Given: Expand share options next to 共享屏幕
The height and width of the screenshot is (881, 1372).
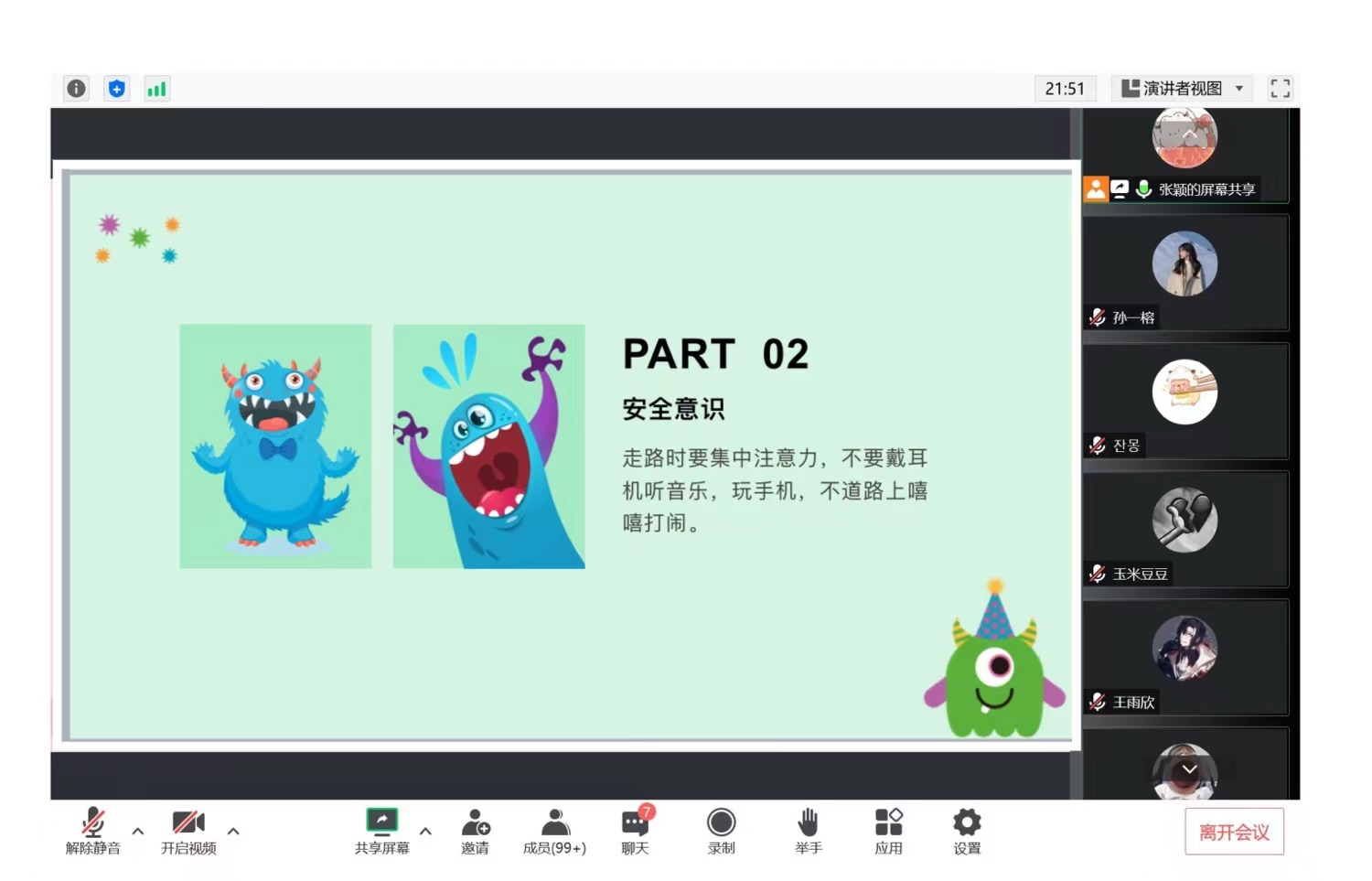Looking at the screenshot, I should pyautogui.click(x=425, y=831).
